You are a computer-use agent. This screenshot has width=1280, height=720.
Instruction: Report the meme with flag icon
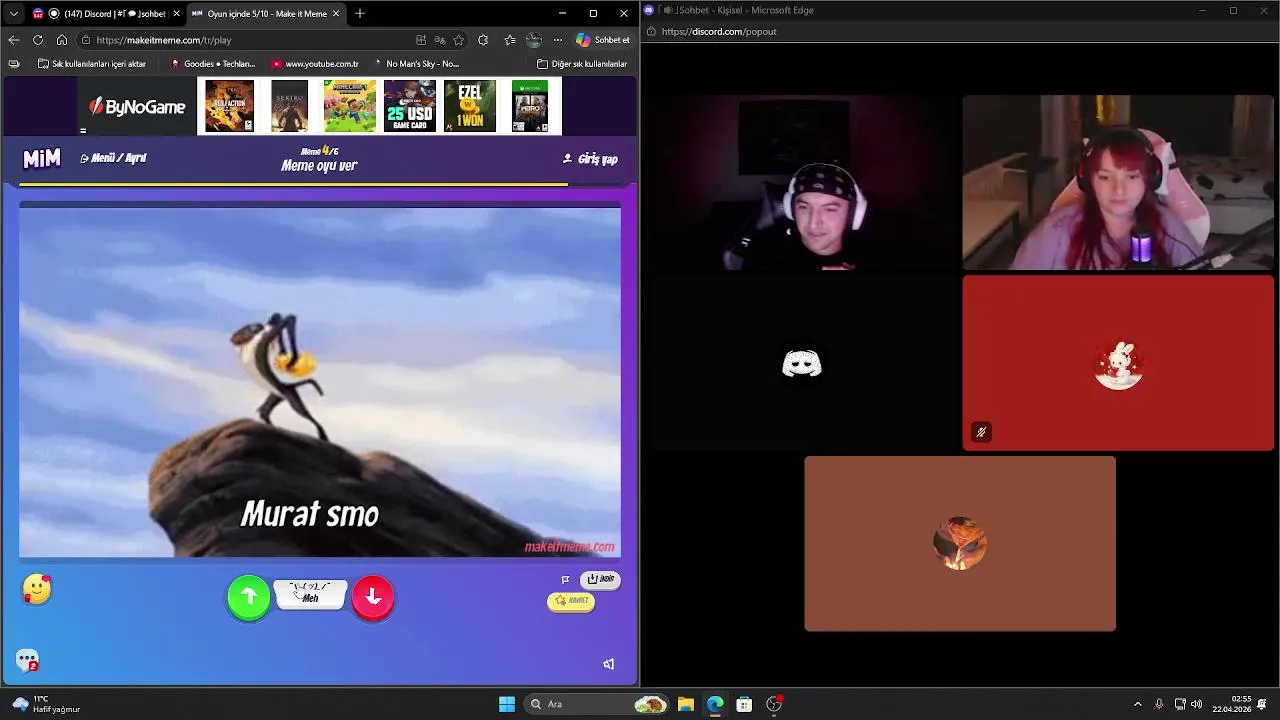pos(565,579)
